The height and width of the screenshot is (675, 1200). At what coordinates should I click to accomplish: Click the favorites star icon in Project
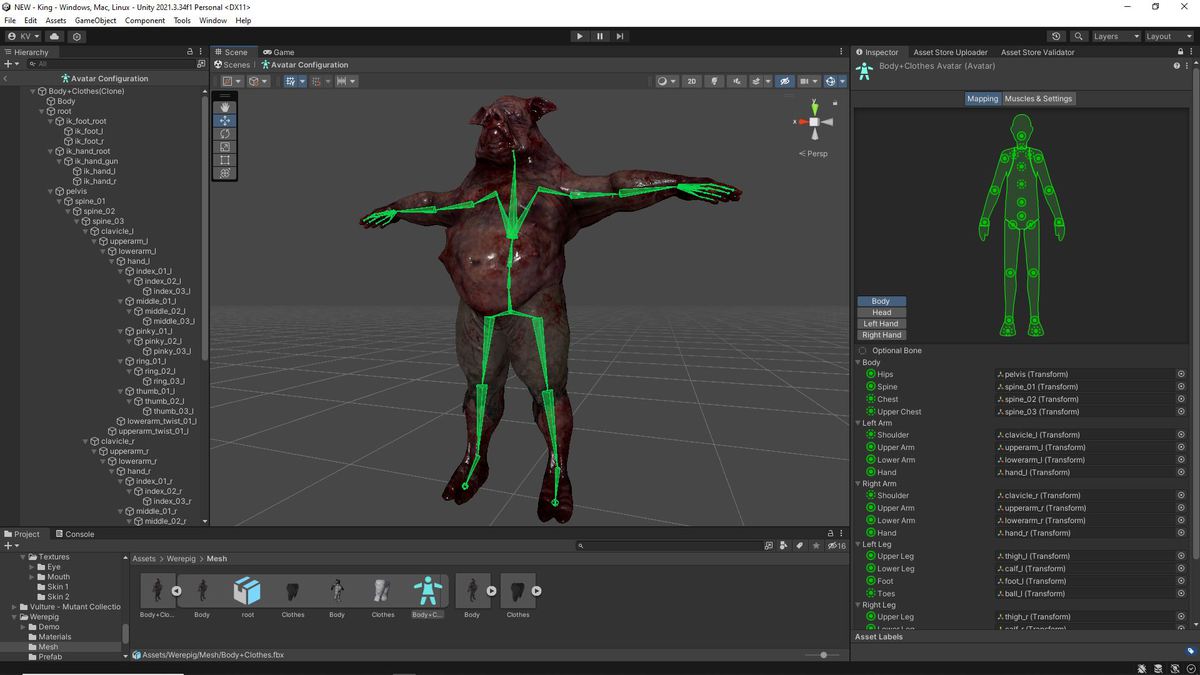tap(816, 546)
